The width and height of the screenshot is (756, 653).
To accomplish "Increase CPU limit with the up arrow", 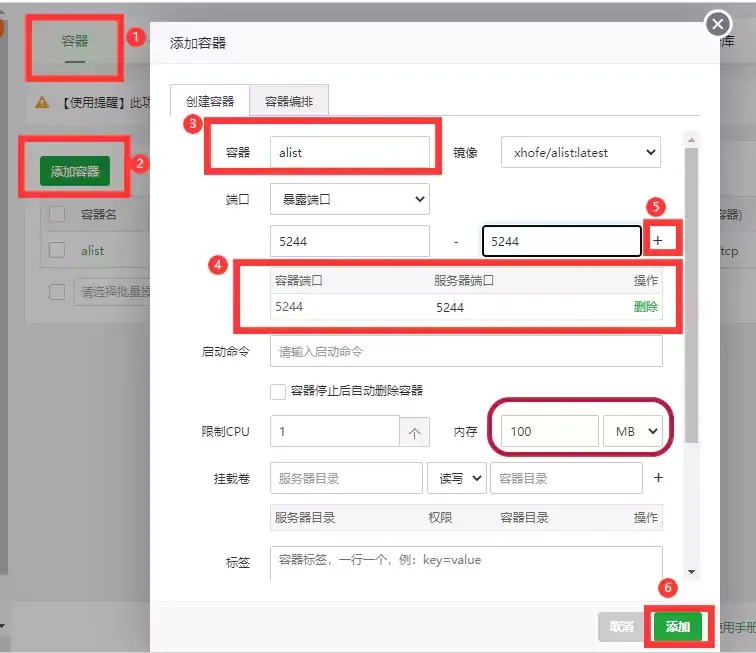I will (414, 431).
